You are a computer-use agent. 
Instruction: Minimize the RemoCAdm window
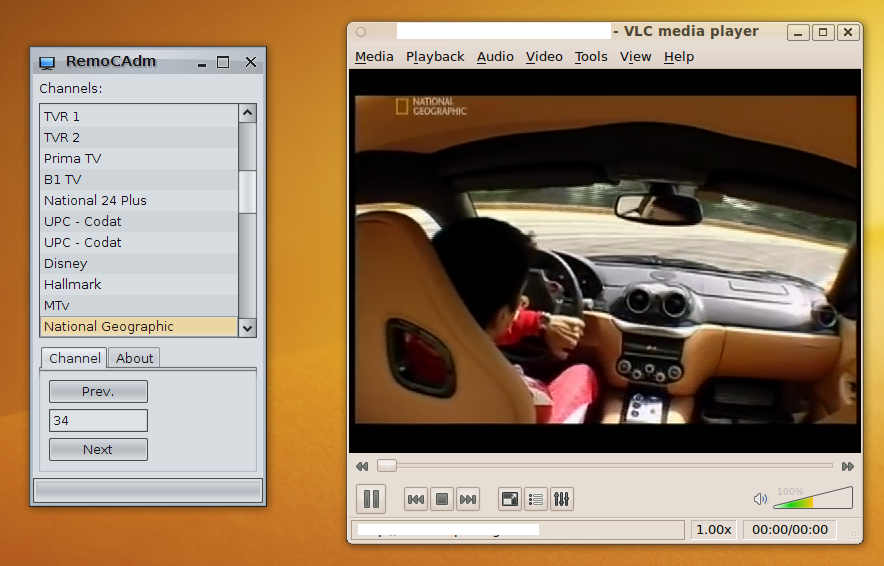point(202,63)
